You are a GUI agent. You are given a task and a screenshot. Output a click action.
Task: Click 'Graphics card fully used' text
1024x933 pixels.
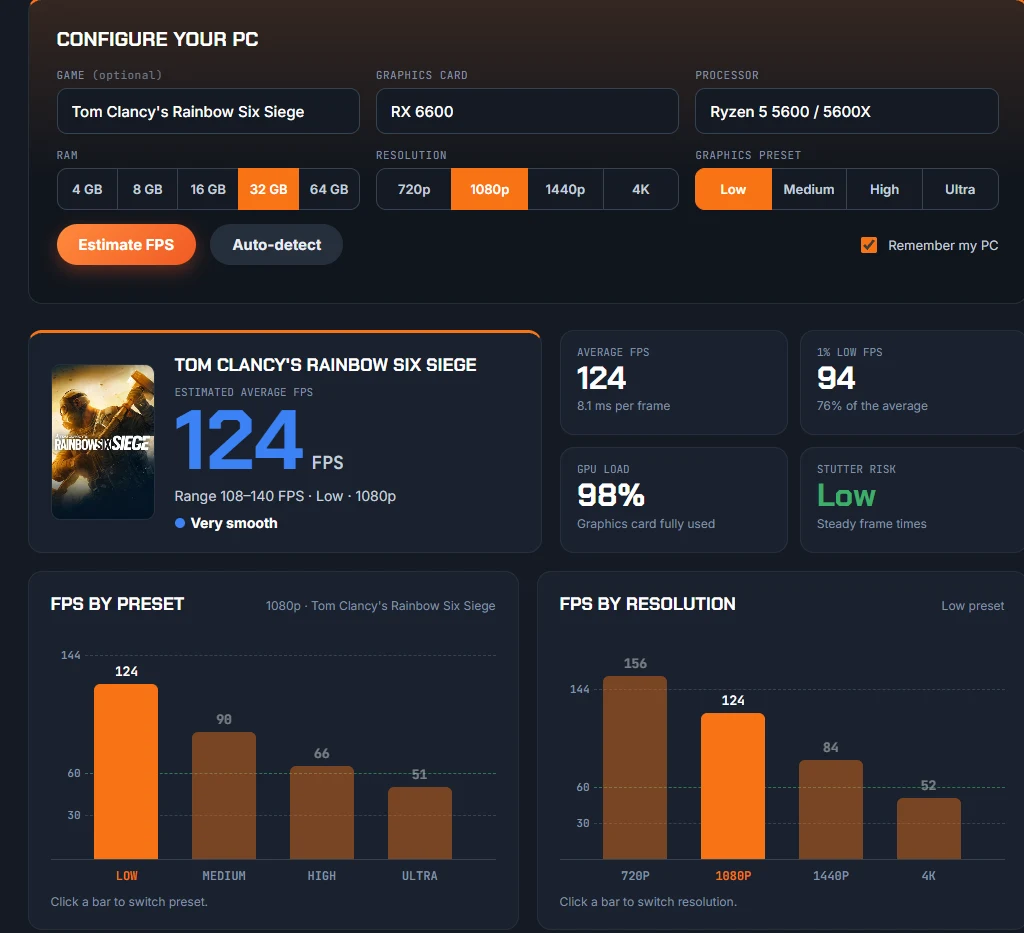coord(646,524)
